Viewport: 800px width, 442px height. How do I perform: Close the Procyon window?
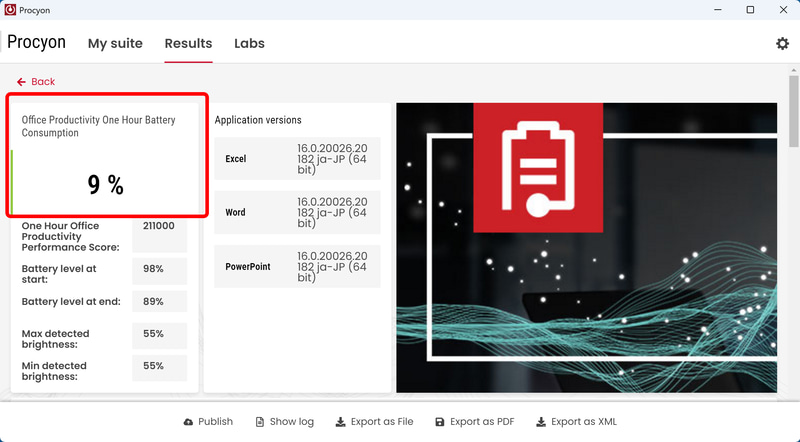[x=783, y=10]
